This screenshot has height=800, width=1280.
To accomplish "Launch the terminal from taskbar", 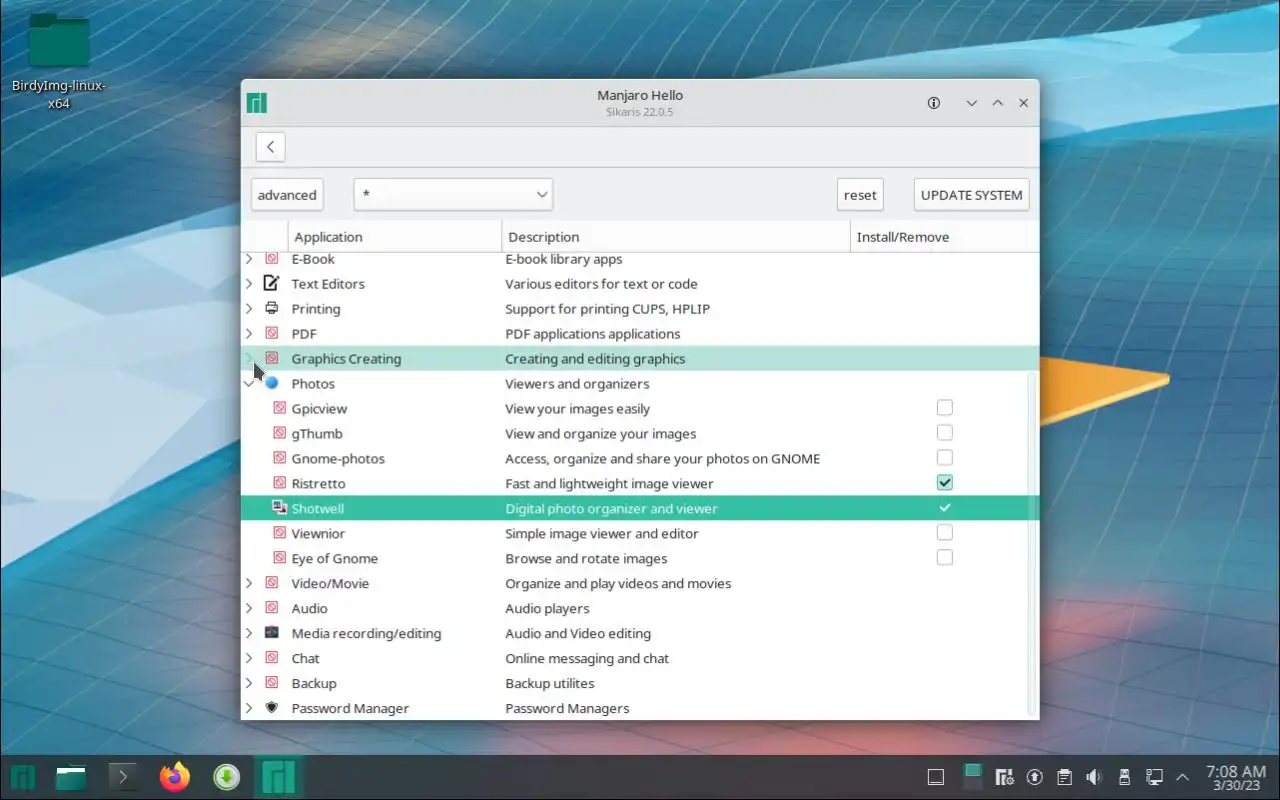I will coord(123,777).
